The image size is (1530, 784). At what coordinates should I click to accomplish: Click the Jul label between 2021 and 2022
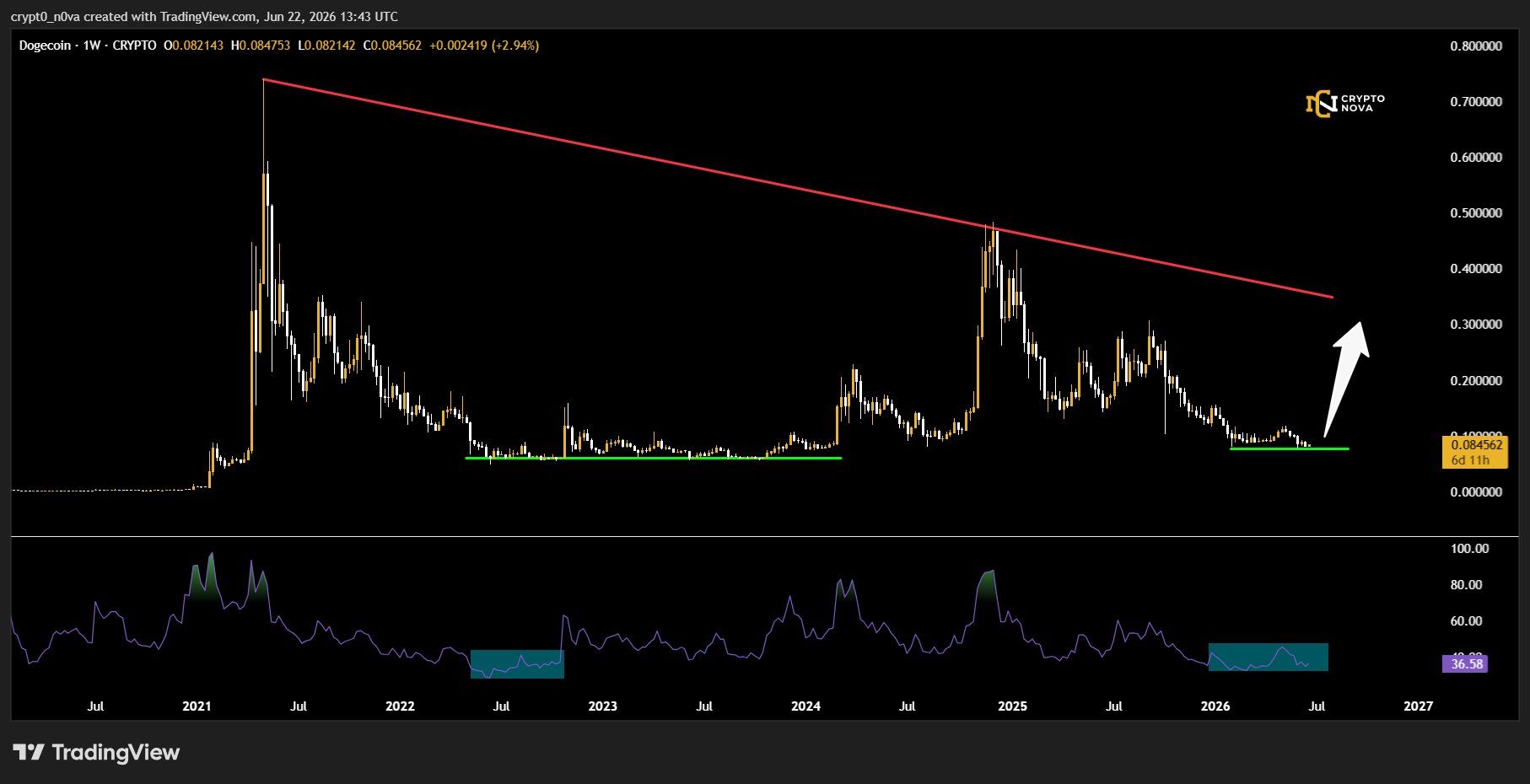click(x=299, y=706)
